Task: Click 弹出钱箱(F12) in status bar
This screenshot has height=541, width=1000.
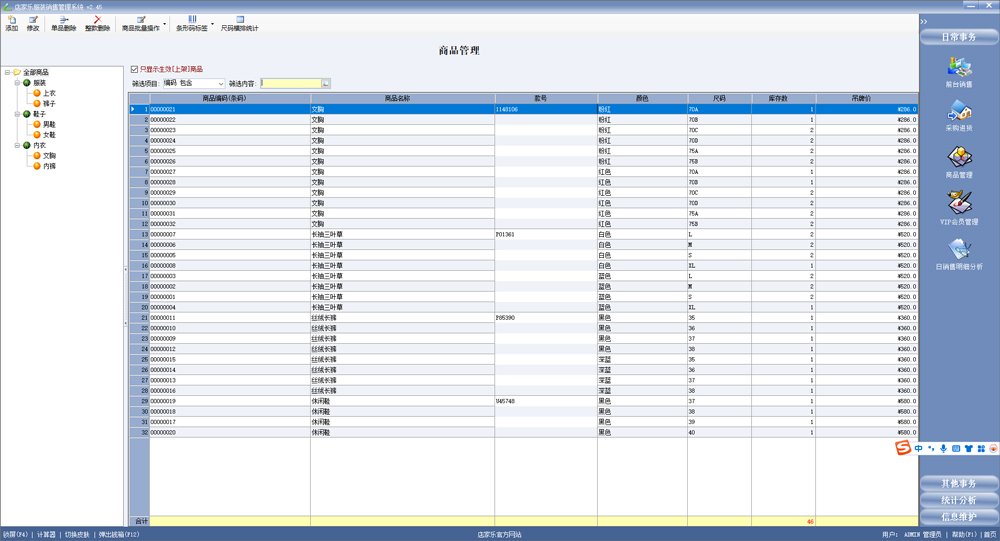Action: (x=119, y=535)
